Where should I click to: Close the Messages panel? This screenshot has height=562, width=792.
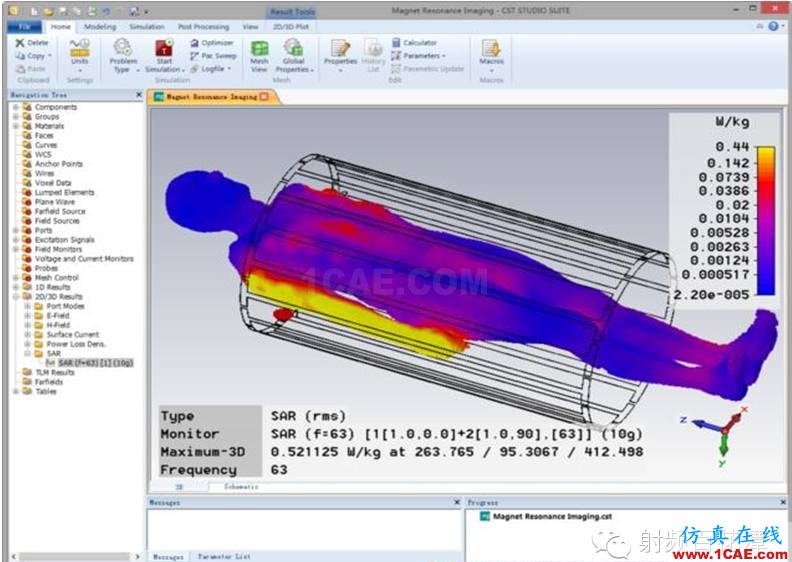[x=457, y=502]
